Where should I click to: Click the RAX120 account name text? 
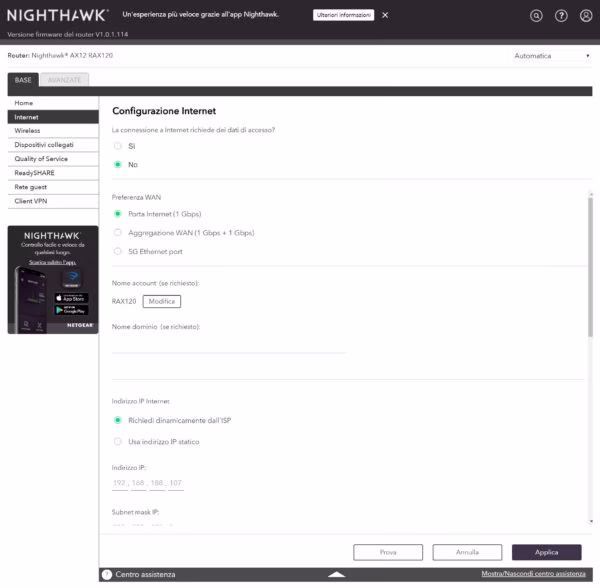[x=124, y=301]
